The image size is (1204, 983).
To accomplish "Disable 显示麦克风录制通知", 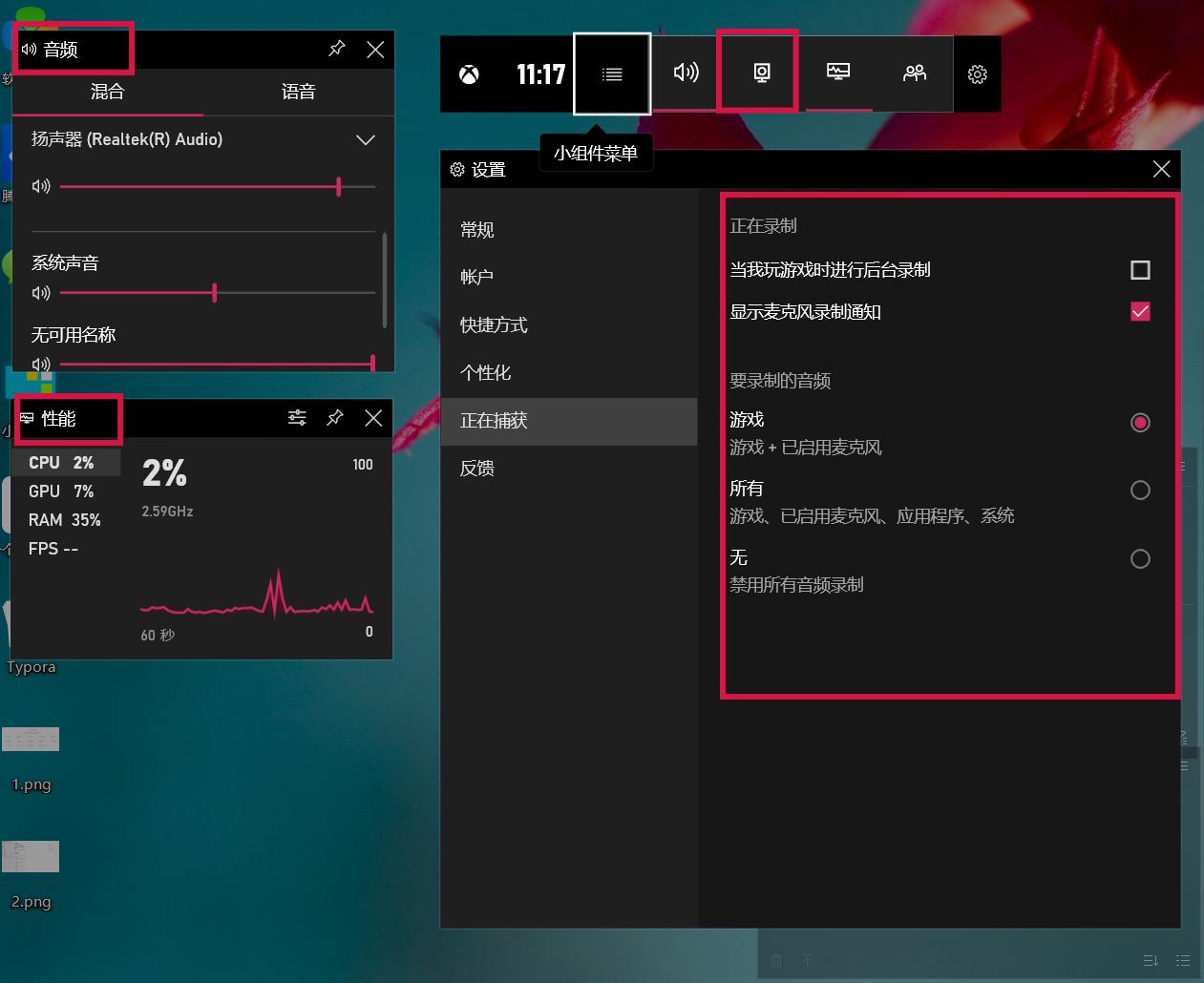I will [1139, 311].
